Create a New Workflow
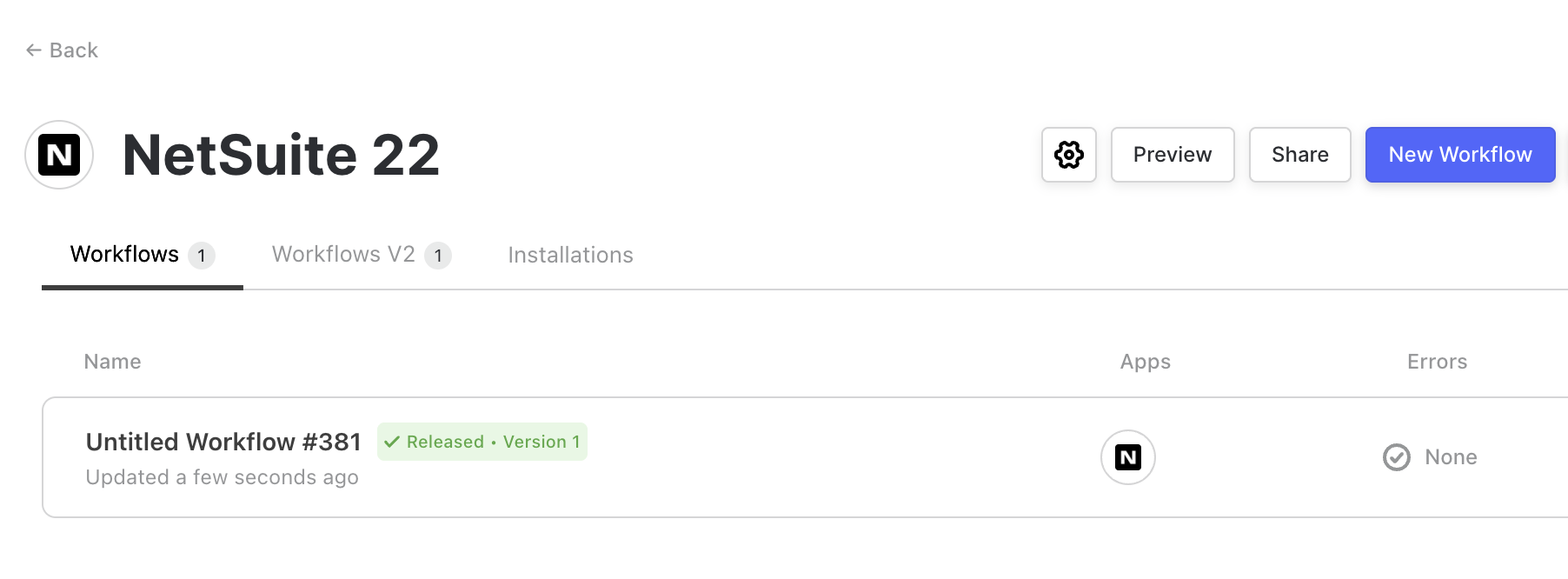Image resolution: width=1568 pixels, height=579 pixels. pos(1459,155)
